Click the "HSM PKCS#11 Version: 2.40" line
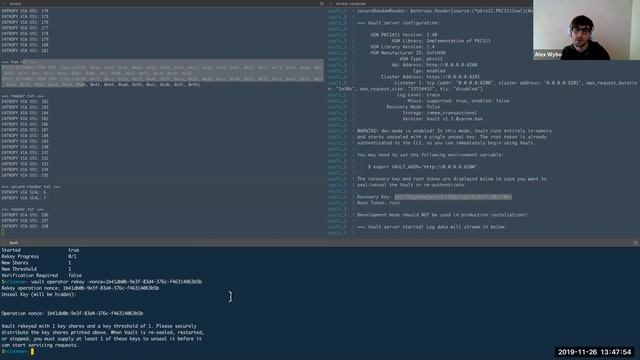The width and height of the screenshot is (640, 360). [404, 35]
